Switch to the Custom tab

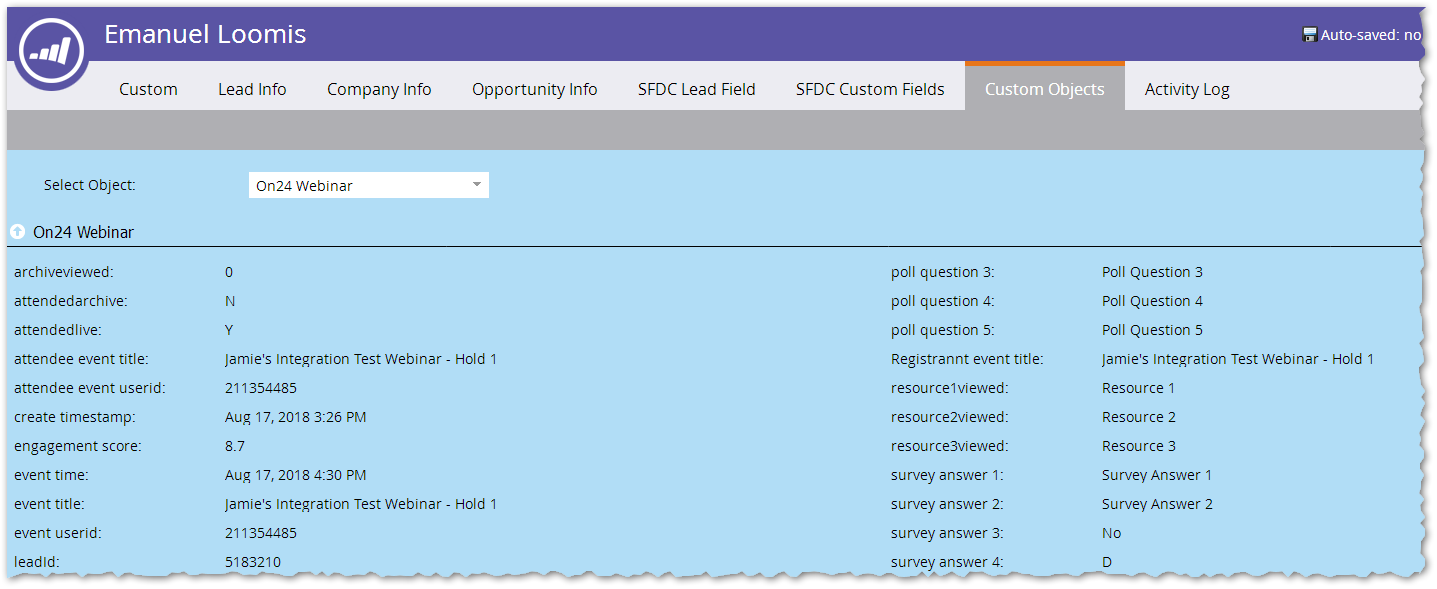[148, 89]
